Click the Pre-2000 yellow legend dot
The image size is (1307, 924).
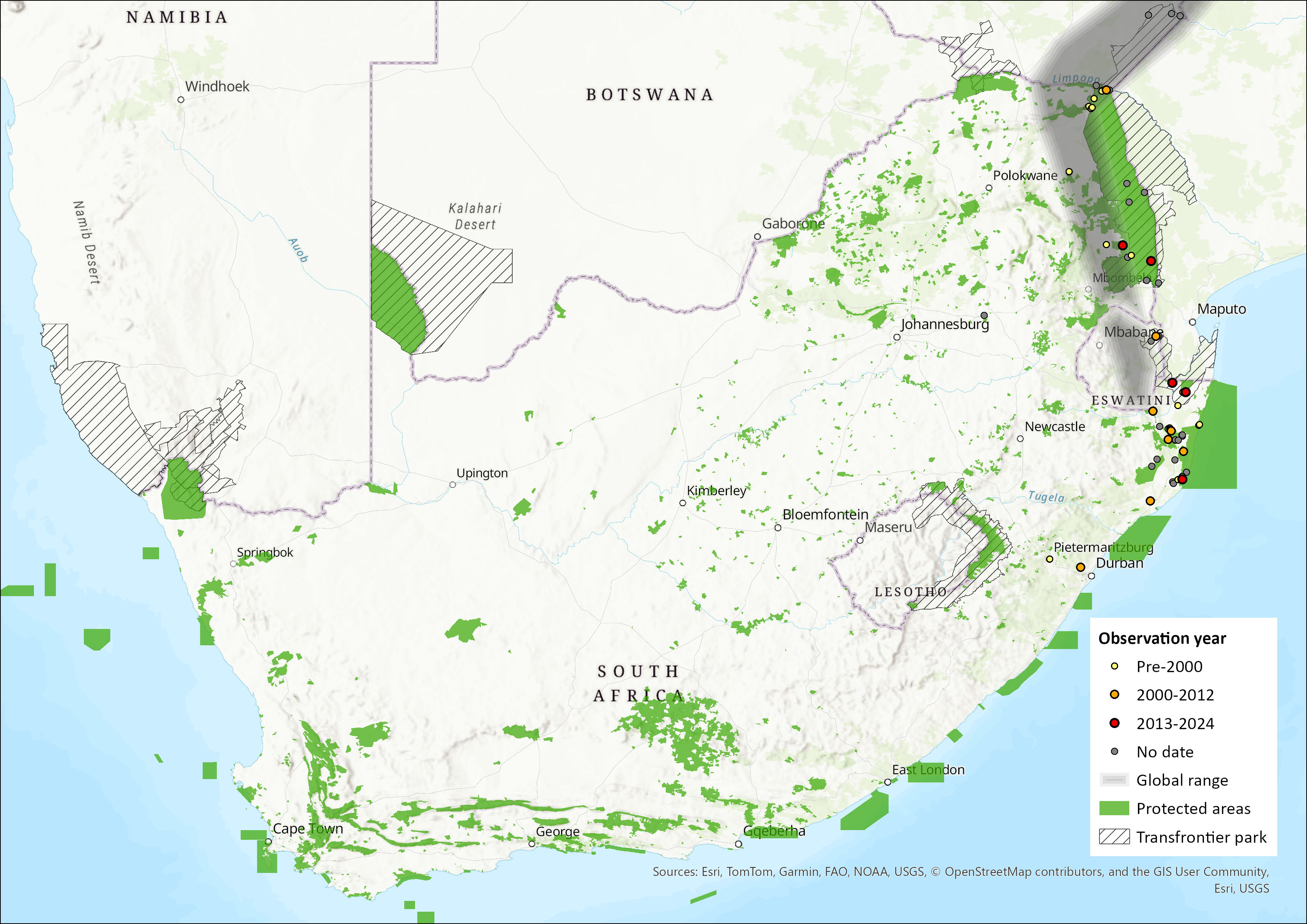1115,666
